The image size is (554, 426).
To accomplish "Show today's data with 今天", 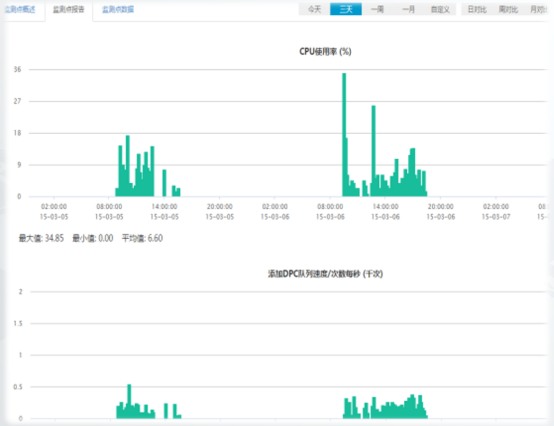I will (x=314, y=9).
